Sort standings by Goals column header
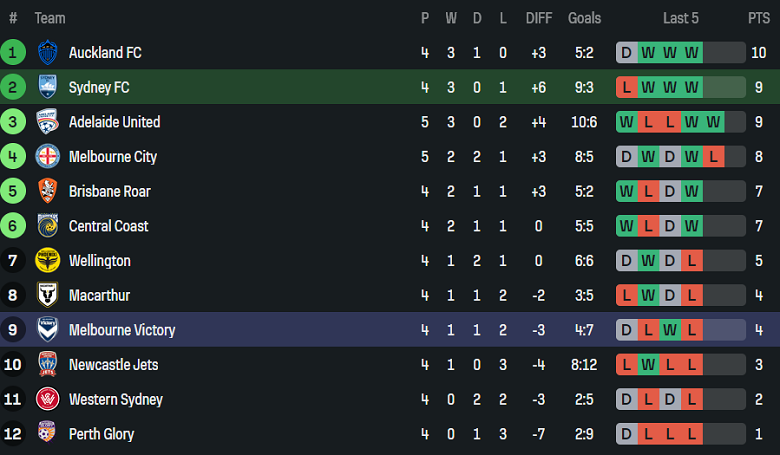The height and width of the screenshot is (455, 780). coord(584,18)
